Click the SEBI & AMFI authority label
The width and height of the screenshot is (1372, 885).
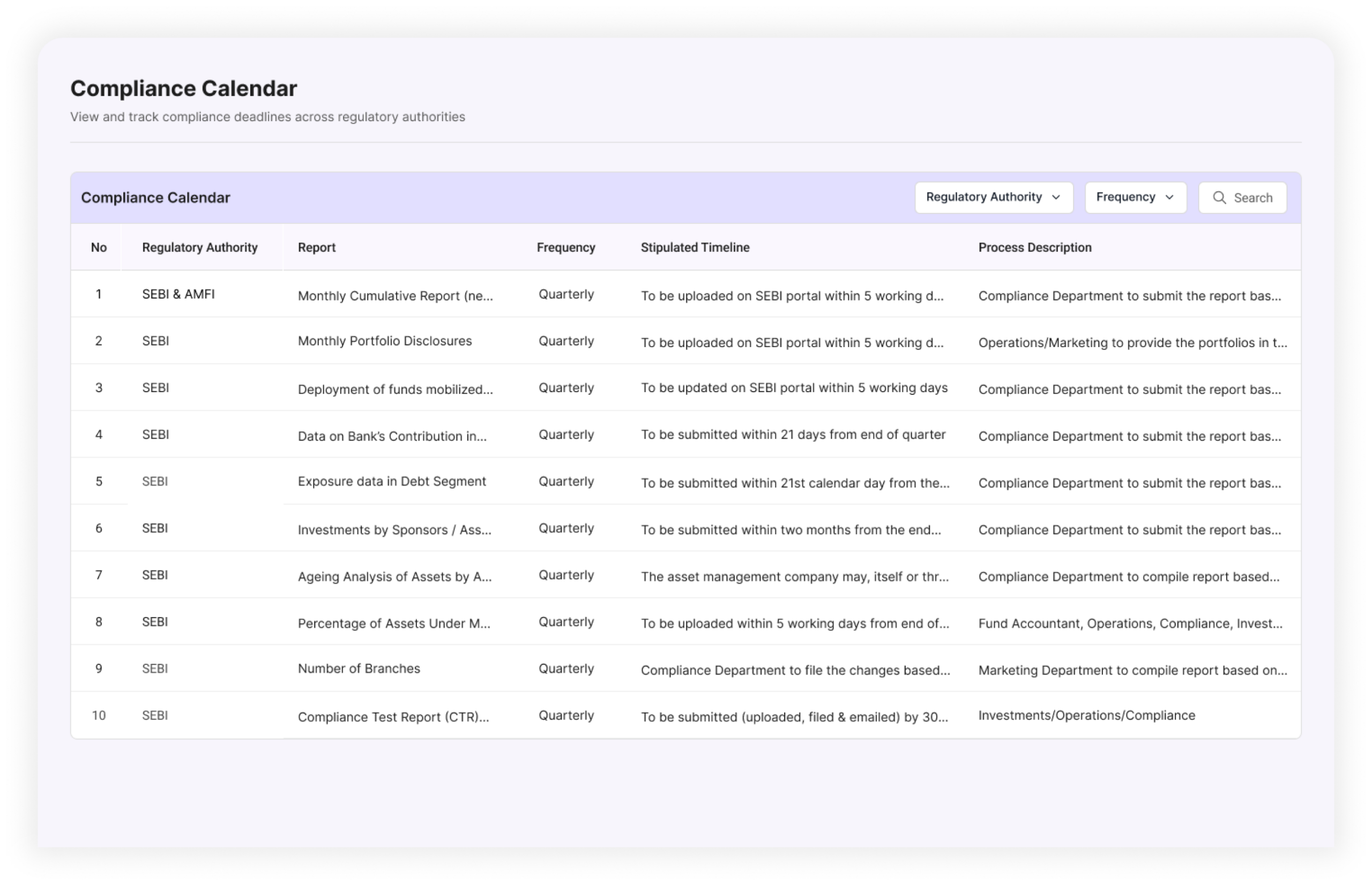(177, 294)
